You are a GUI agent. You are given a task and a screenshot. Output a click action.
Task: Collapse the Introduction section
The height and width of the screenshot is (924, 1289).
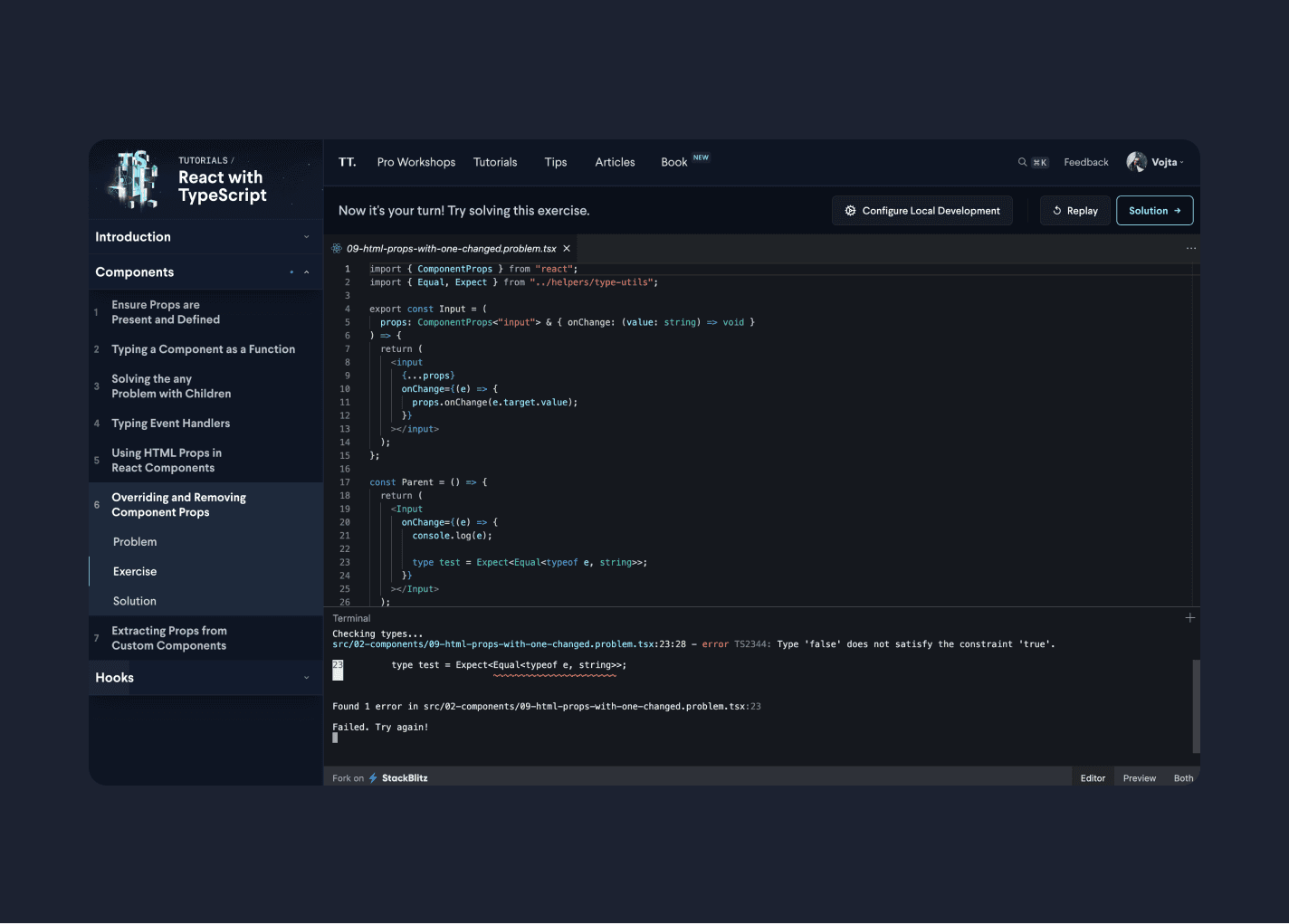(306, 236)
